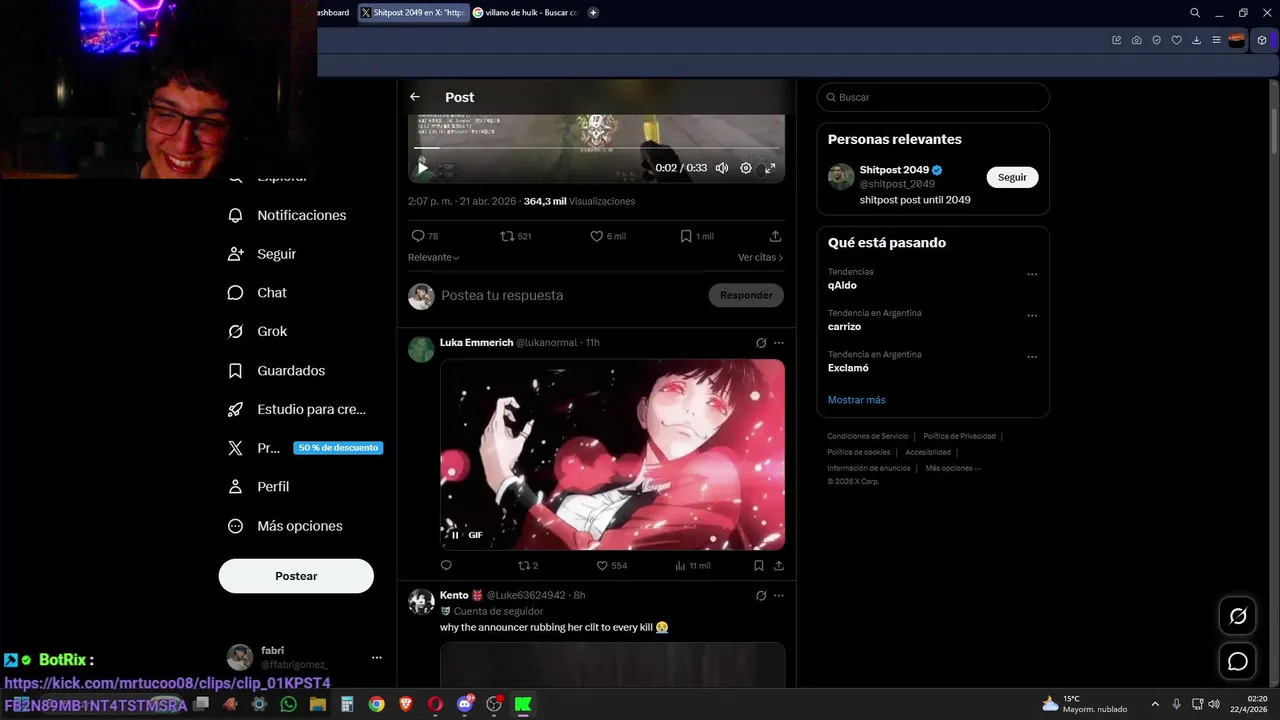Viewport: 1280px width, 720px height.
Task: Open Luka Emmerich's profile name
Action: coord(476,342)
